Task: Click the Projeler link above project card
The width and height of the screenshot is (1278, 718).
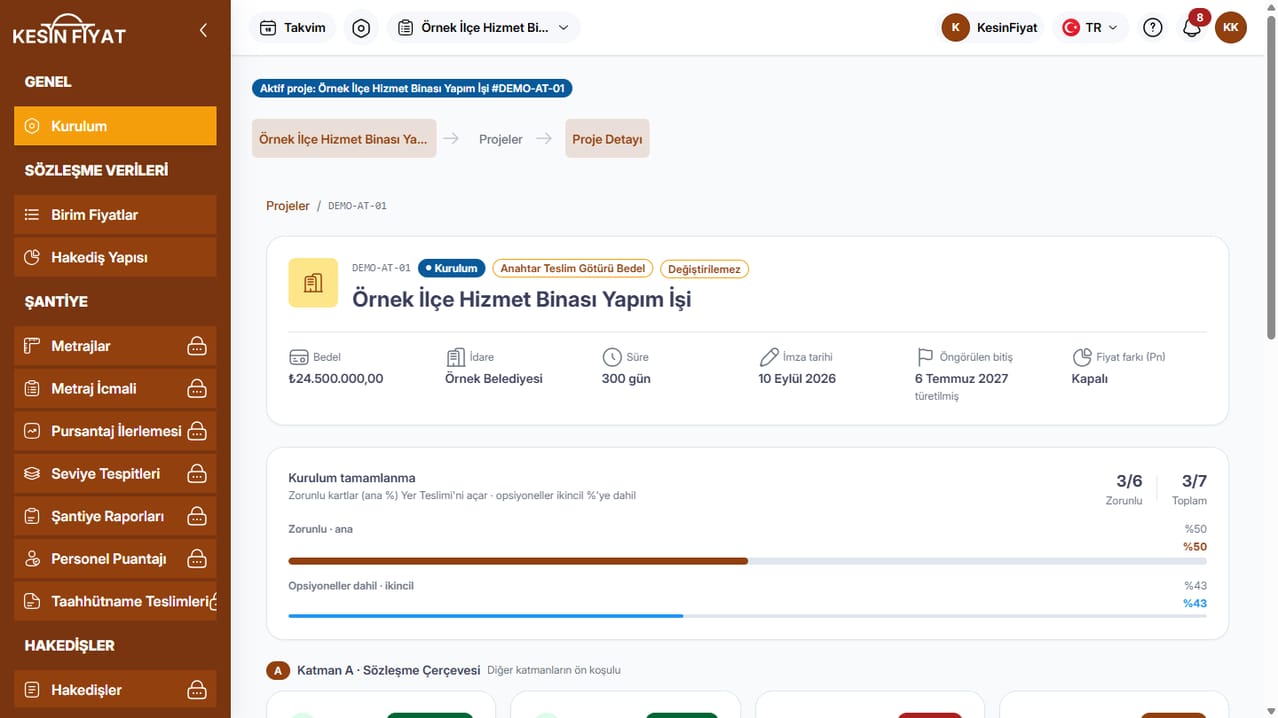Action: tap(288, 206)
